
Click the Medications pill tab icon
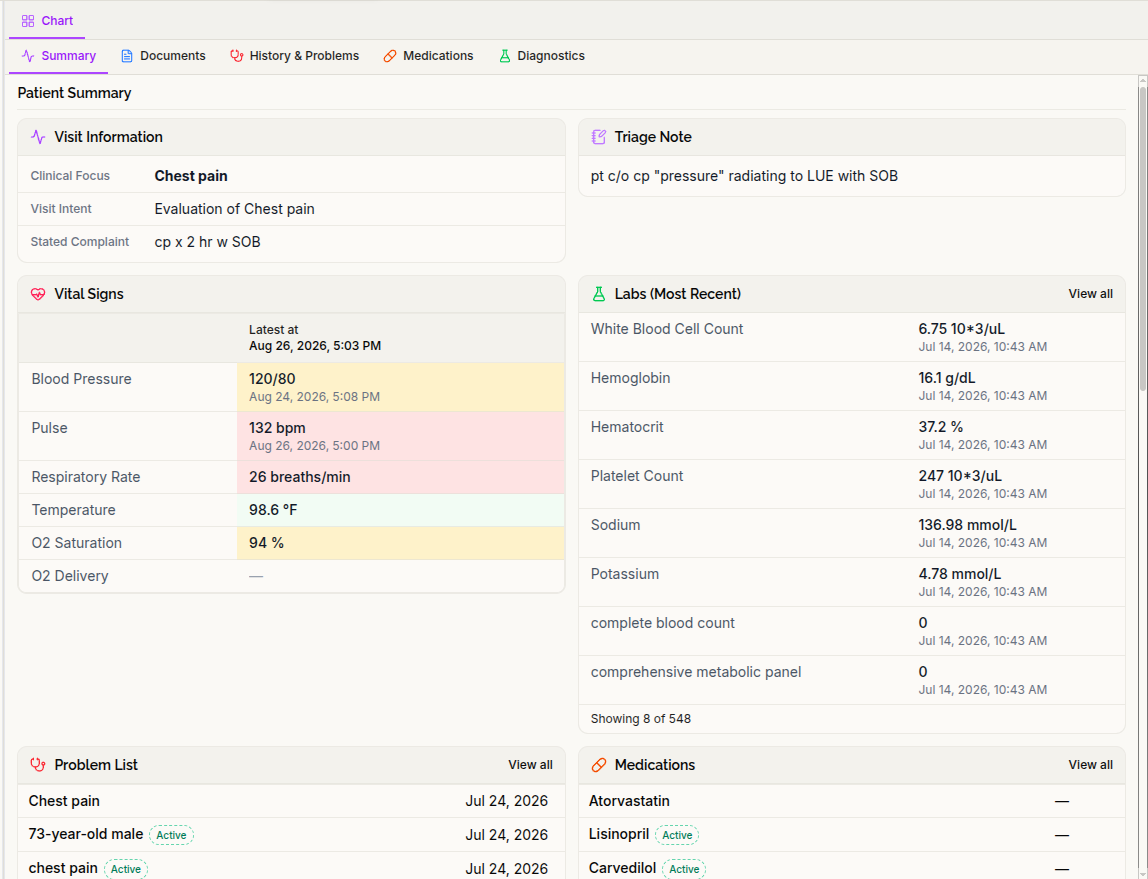(390, 56)
